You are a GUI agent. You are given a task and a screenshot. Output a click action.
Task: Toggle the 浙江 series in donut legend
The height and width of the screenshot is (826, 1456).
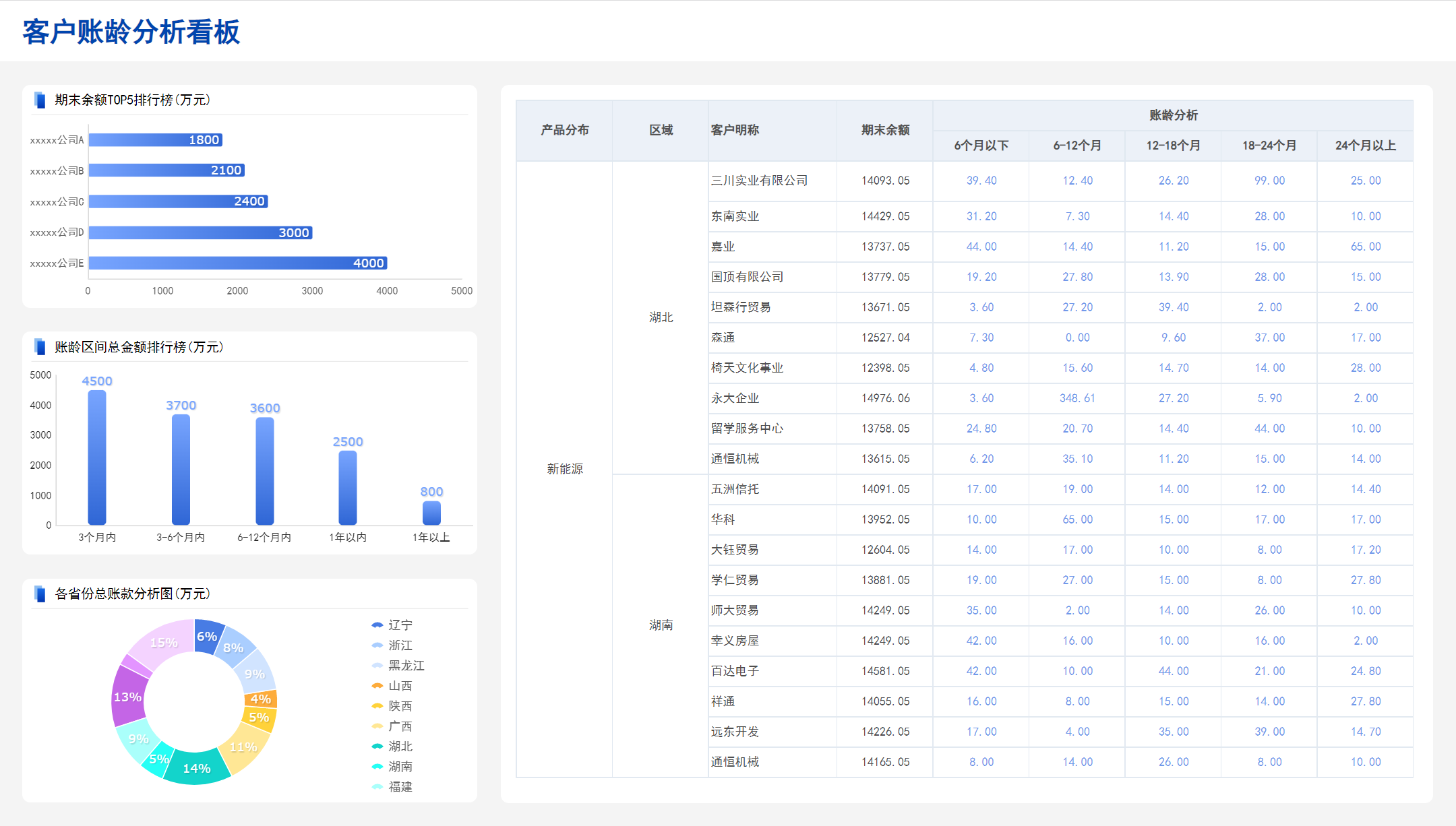click(399, 645)
